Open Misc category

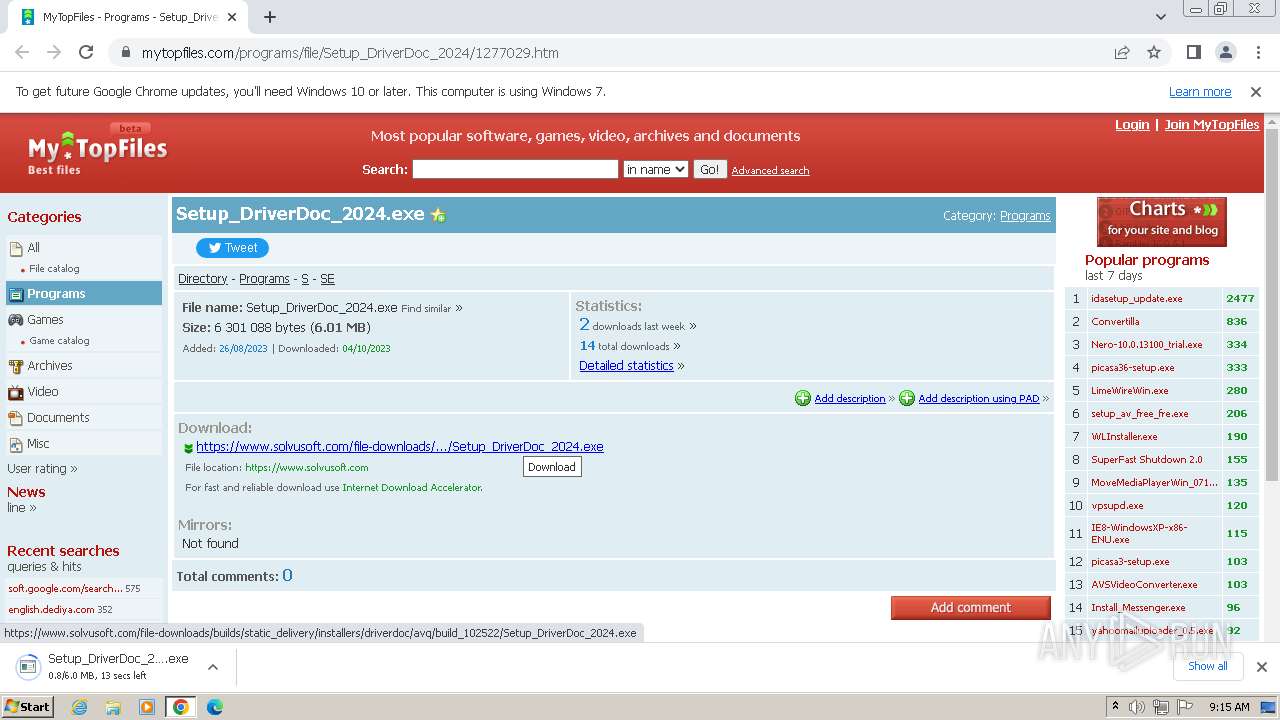pos(38,444)
